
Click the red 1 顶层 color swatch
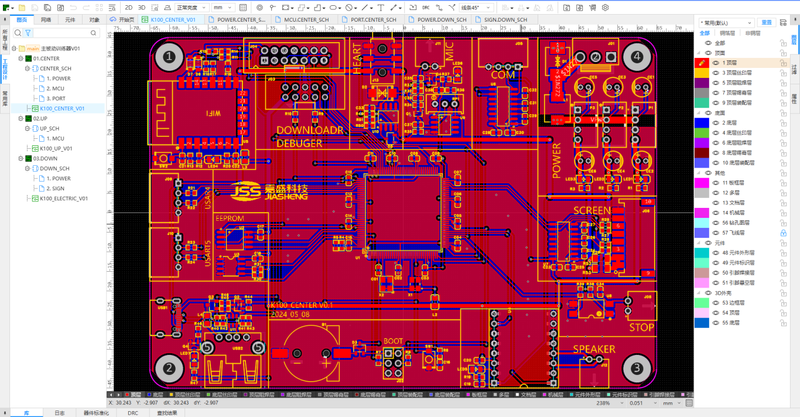pyautogui.click(x=702, y=63)
